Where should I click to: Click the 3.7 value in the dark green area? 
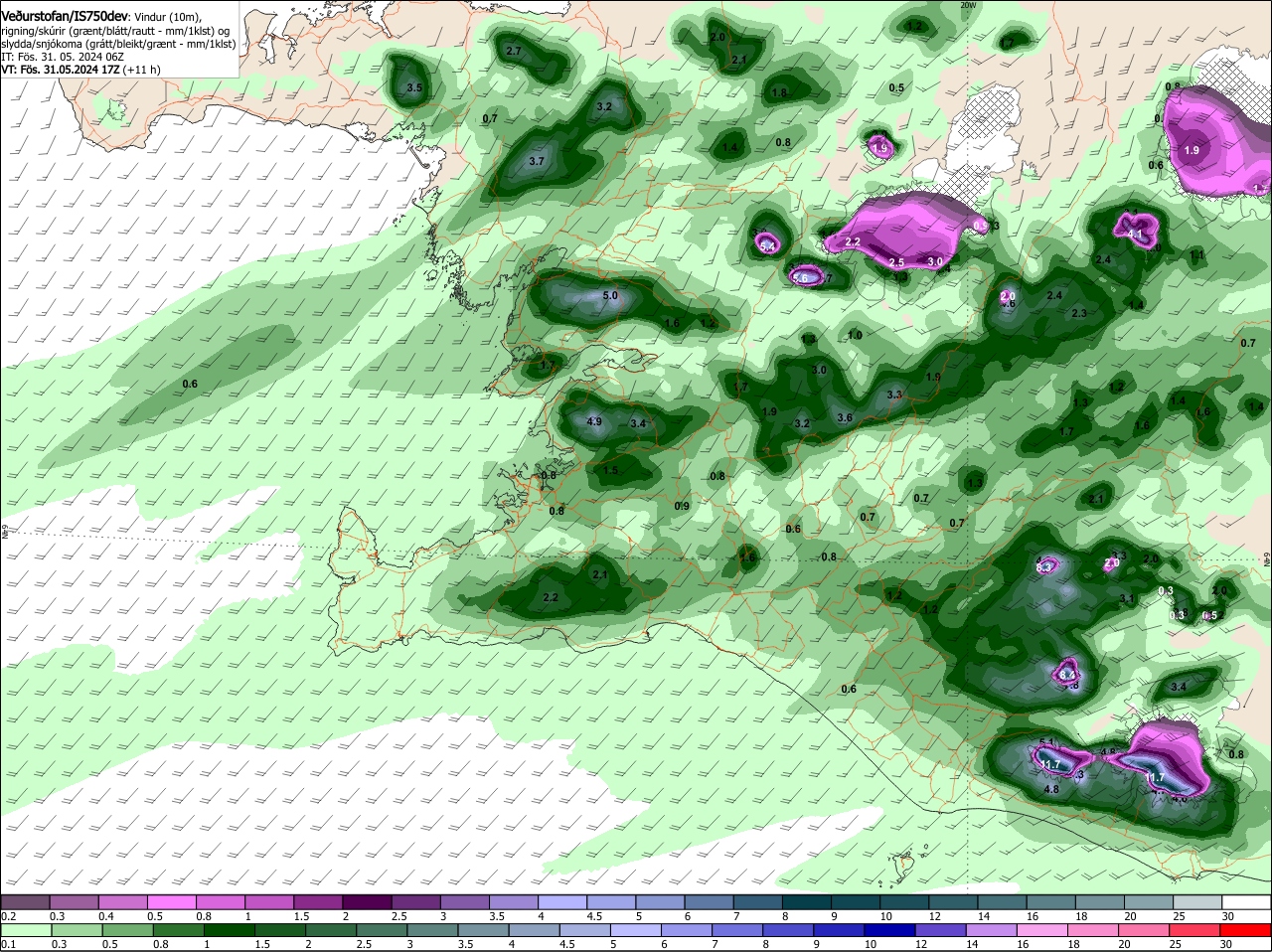[537, 161]
